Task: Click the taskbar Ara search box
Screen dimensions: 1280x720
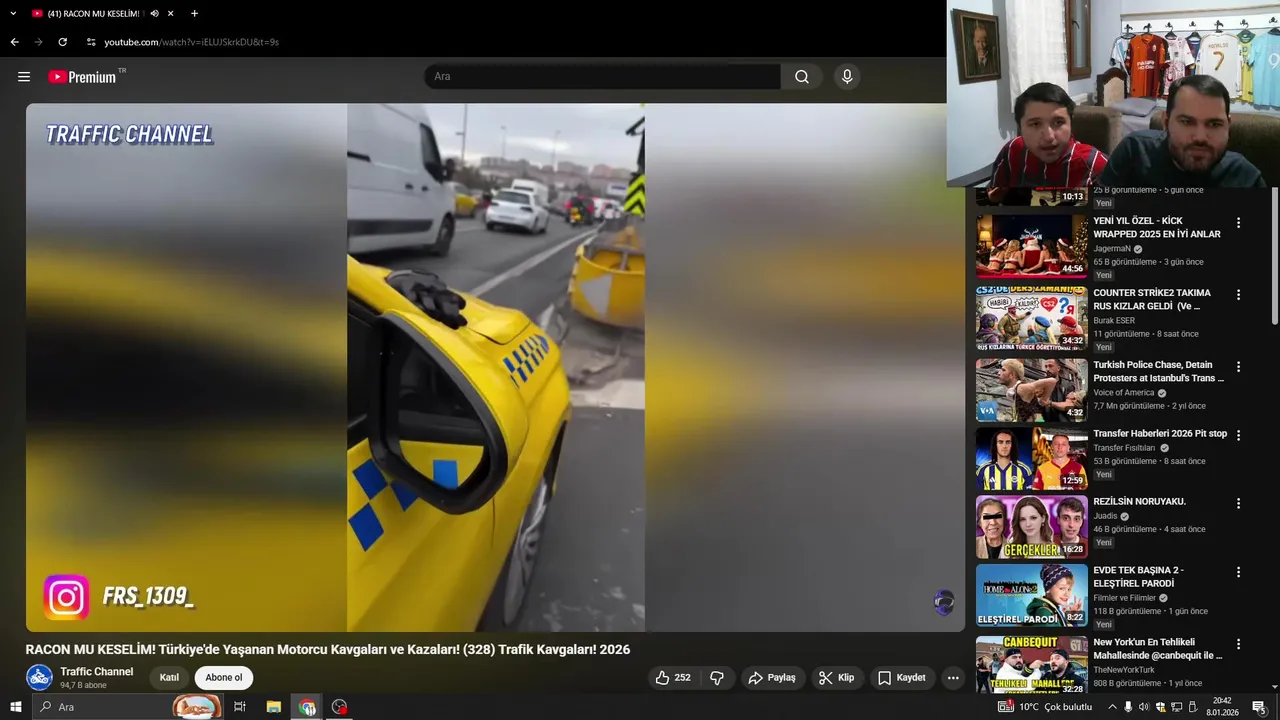Action: coord(129,707)
